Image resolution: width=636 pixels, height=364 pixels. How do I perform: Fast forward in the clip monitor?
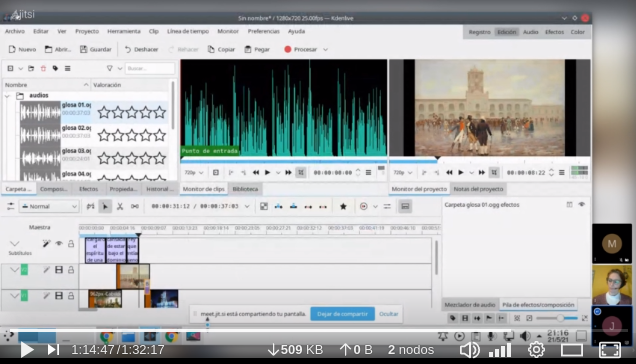(x=288, y=172)
